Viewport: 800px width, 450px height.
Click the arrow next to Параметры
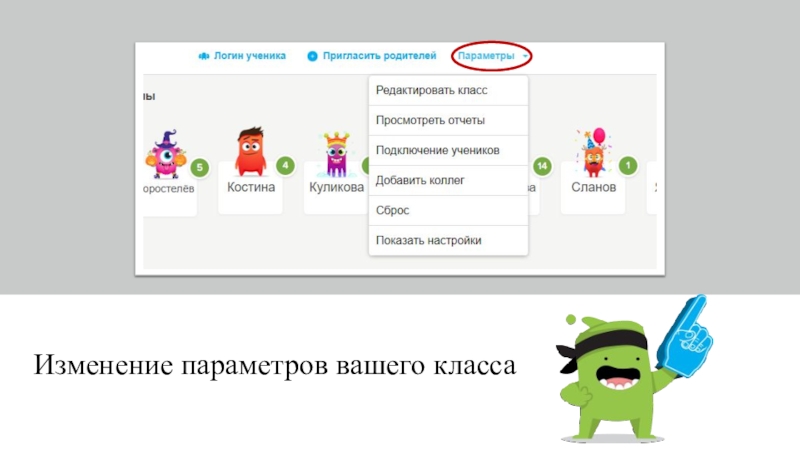526,57
